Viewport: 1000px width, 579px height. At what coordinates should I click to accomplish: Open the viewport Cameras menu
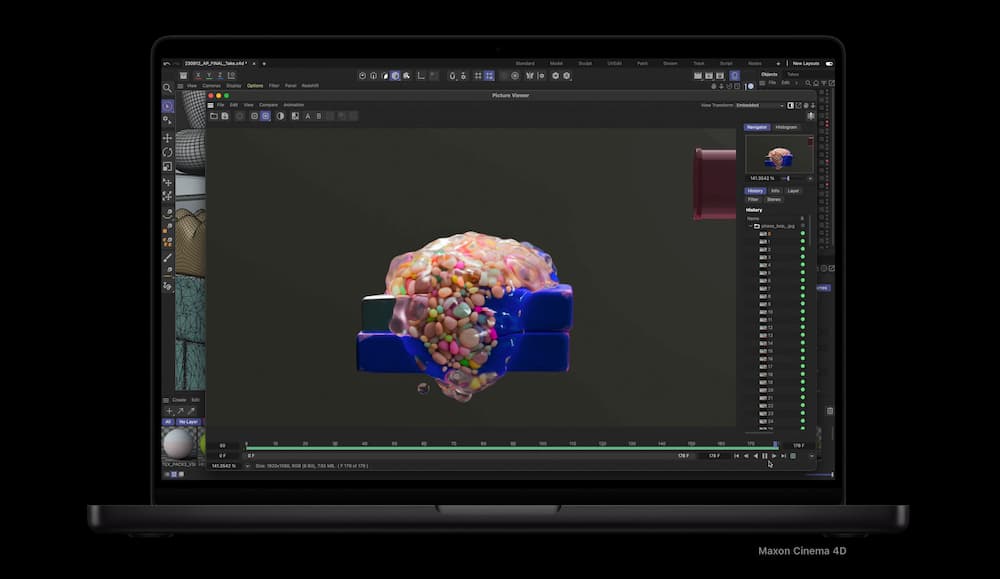212,85
